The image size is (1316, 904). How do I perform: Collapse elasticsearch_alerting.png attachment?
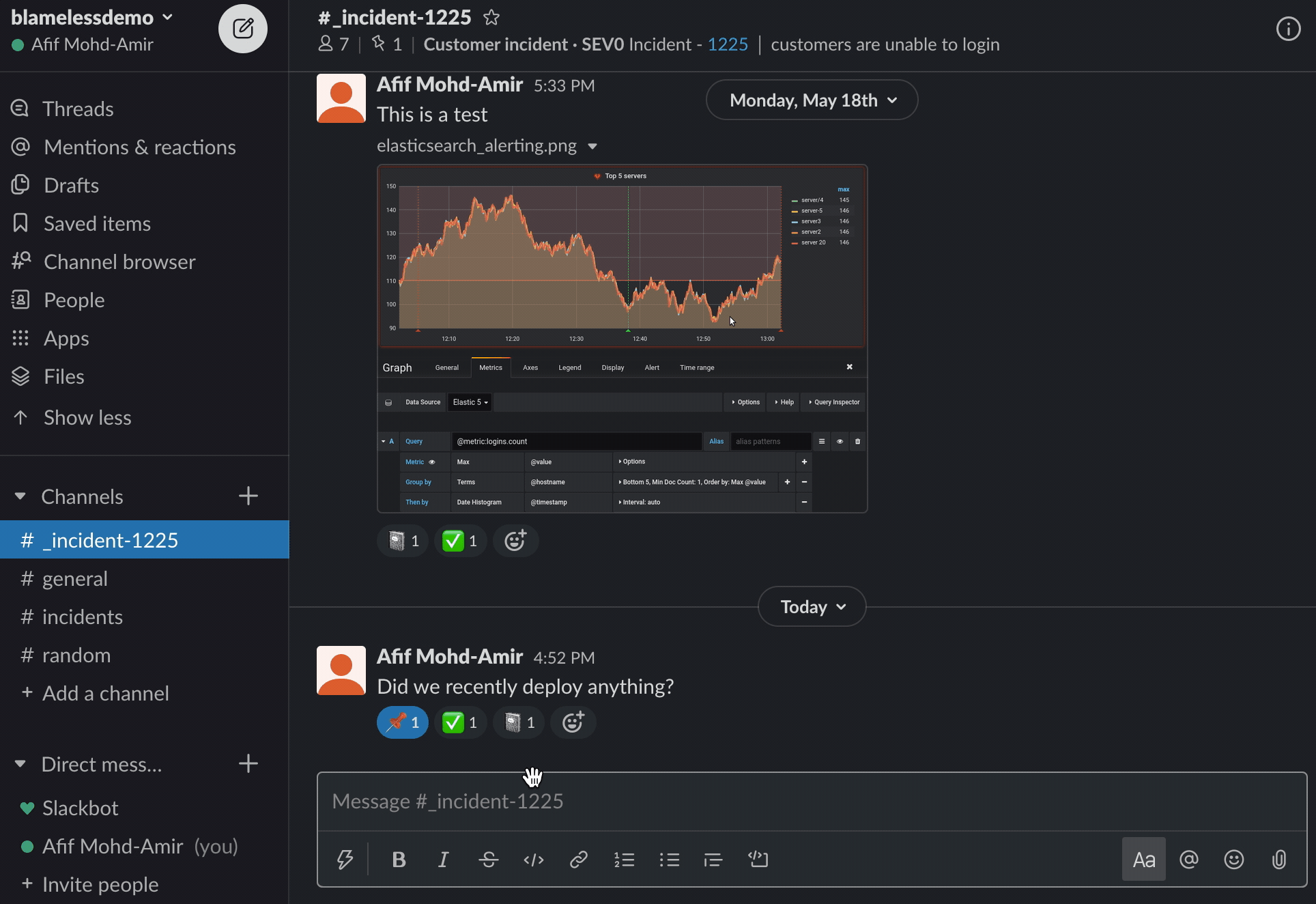[592, 146]
